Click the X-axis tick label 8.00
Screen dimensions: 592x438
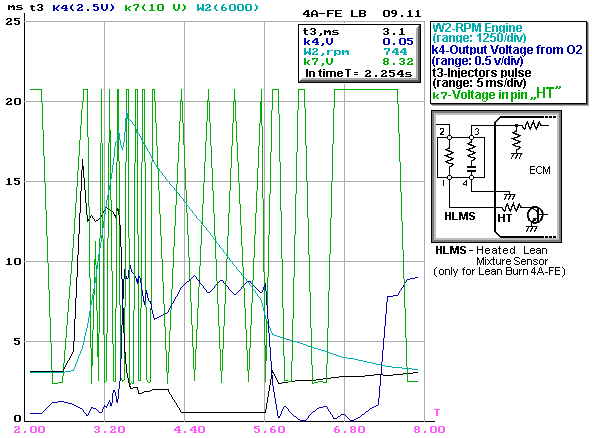click(x=429, y=429)
